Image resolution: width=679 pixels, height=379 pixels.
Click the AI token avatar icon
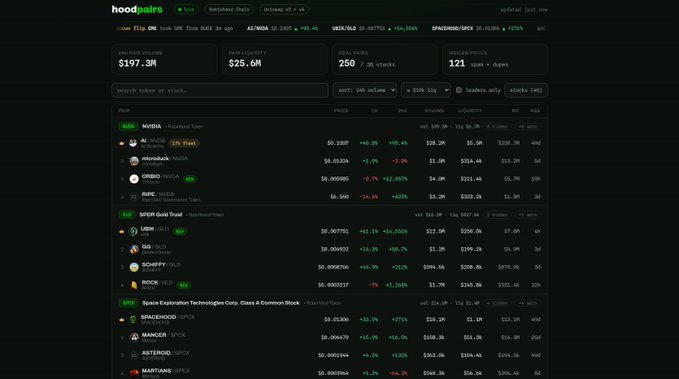click(133, 143)
